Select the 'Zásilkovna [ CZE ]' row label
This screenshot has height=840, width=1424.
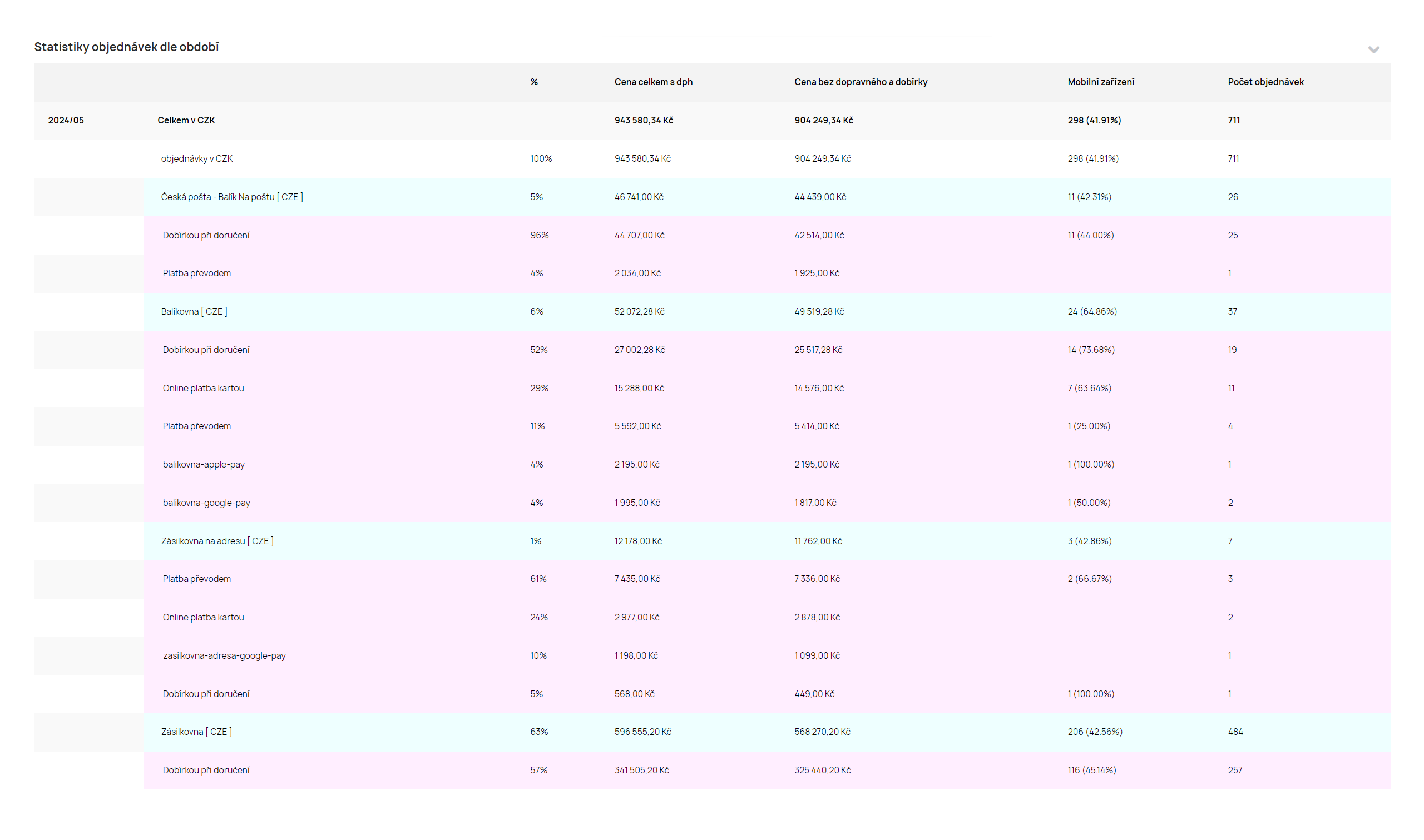[x=196, y=732]
